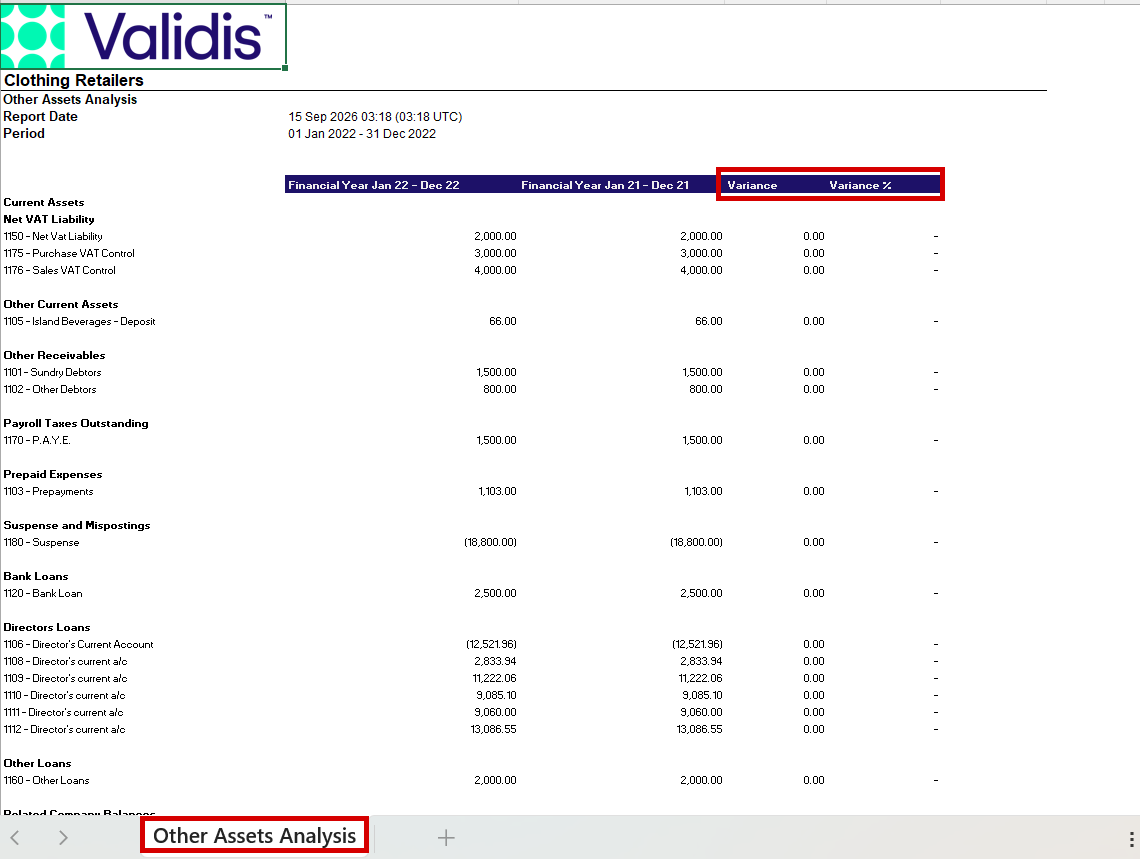Select row 1180 - Suspense
The image size is (1140, 859).
tap(41, 542)
